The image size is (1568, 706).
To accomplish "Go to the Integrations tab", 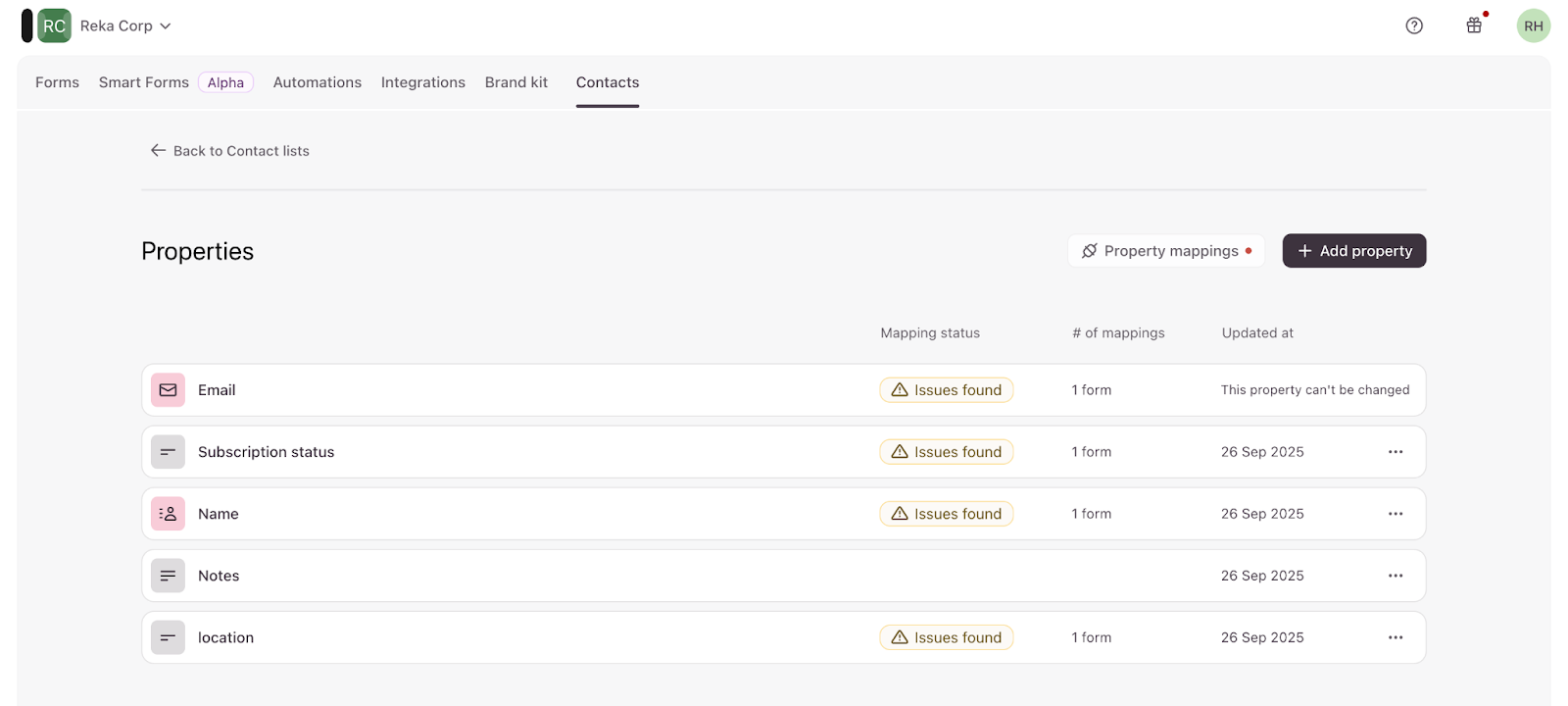I will coord(422,82).
